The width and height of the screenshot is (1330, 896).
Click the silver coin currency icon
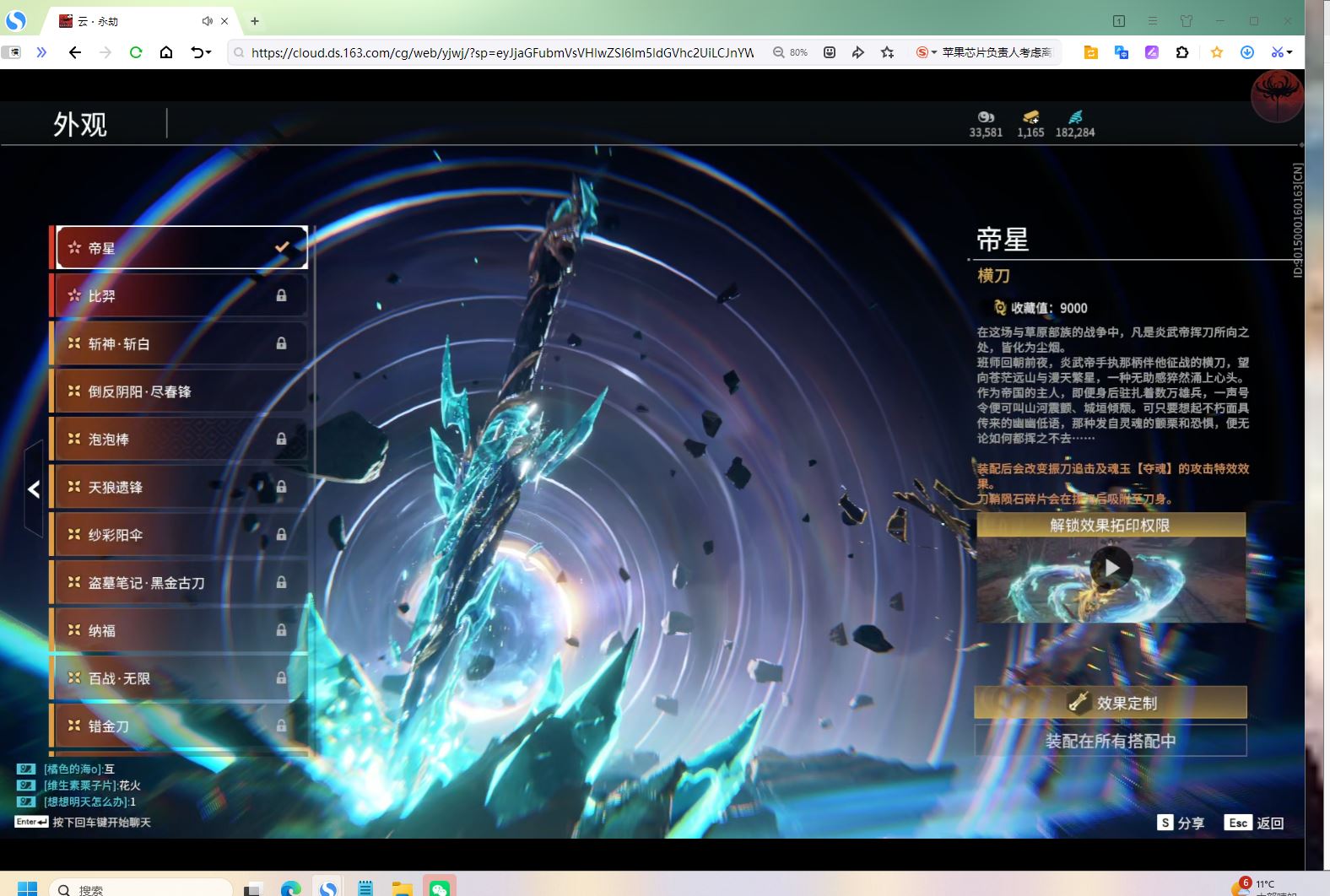tap(986, 117)
